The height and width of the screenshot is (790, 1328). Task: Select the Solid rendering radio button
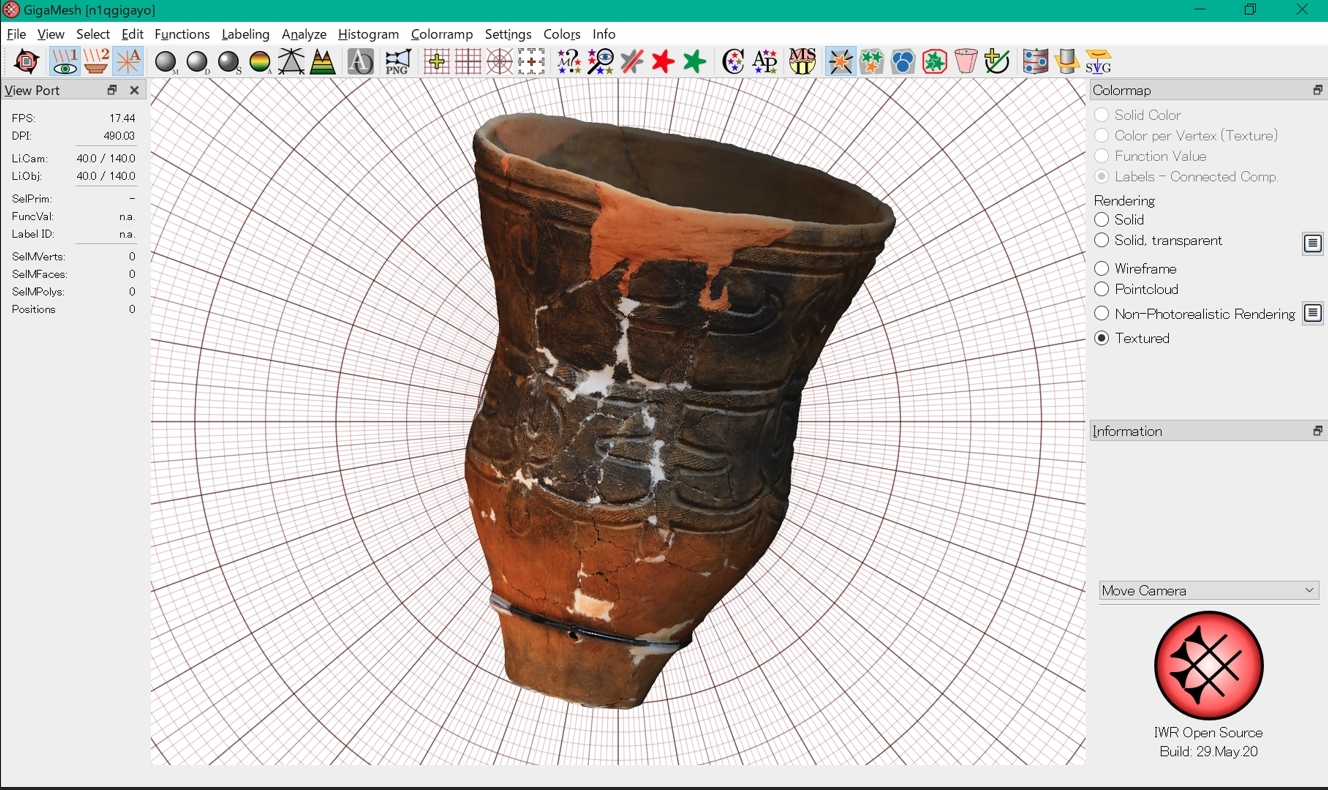1102,220
